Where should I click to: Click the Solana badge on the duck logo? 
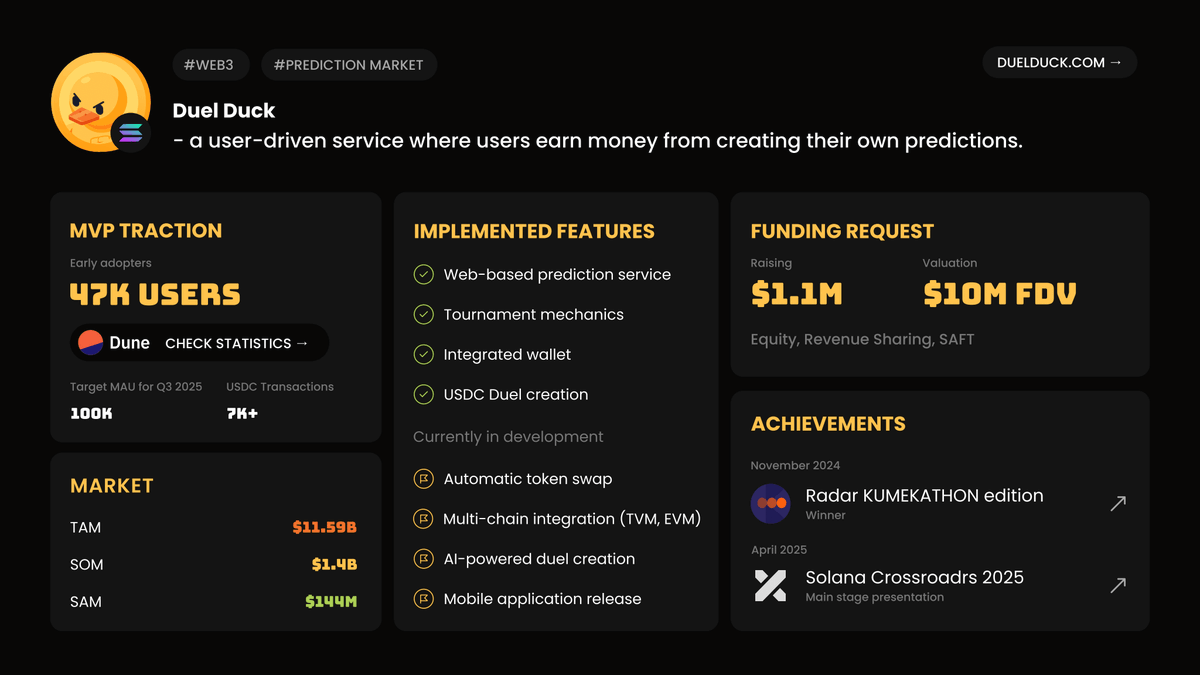click(131, 133)
